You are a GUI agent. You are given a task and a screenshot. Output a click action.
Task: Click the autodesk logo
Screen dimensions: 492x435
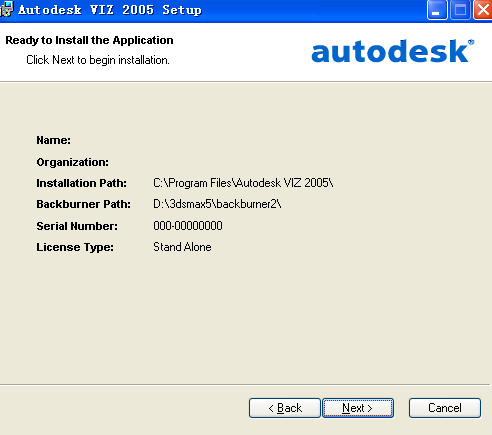pos(393,51)
